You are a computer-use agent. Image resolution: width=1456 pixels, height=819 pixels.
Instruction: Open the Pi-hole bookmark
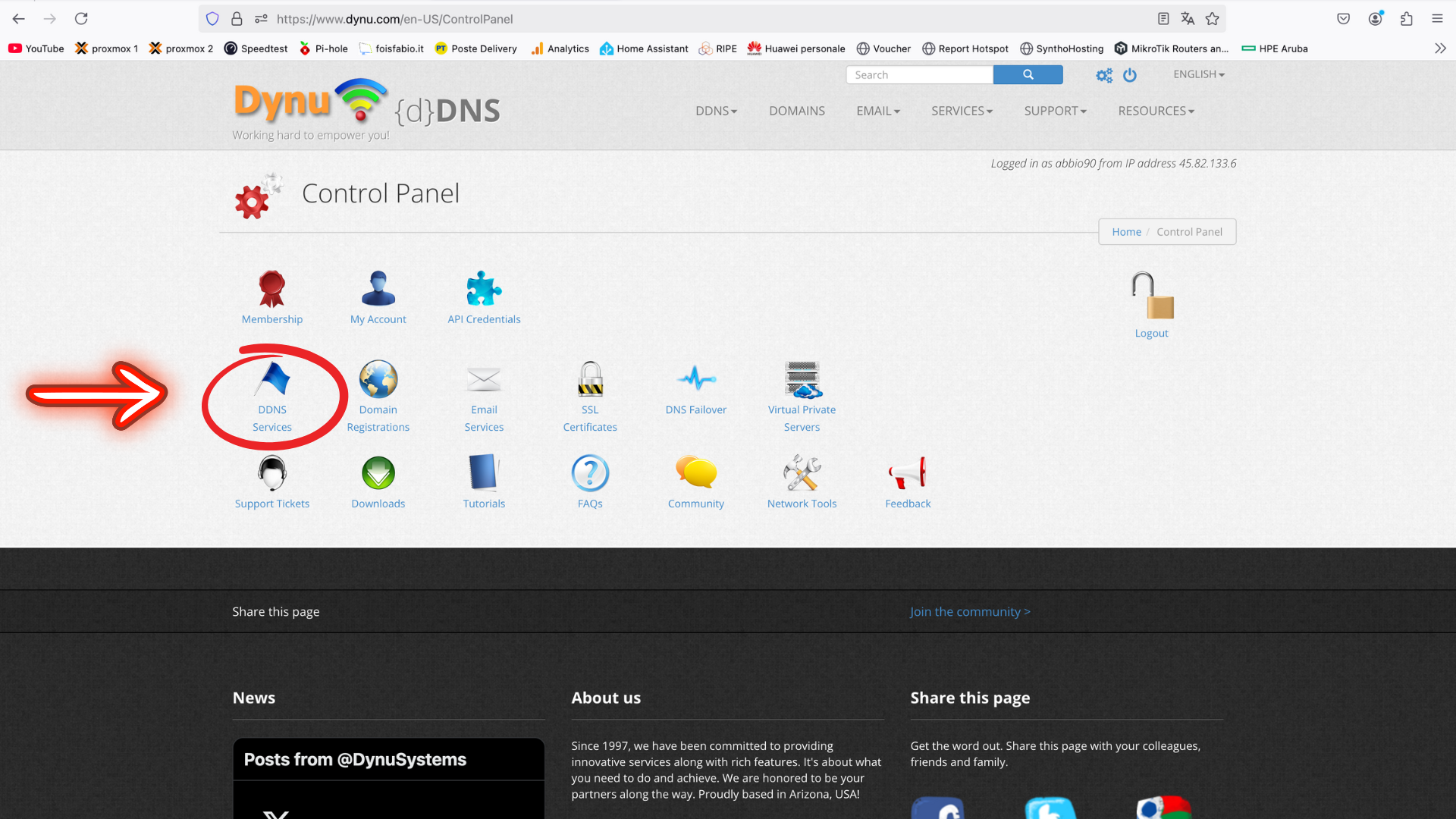tap(324, 49)
